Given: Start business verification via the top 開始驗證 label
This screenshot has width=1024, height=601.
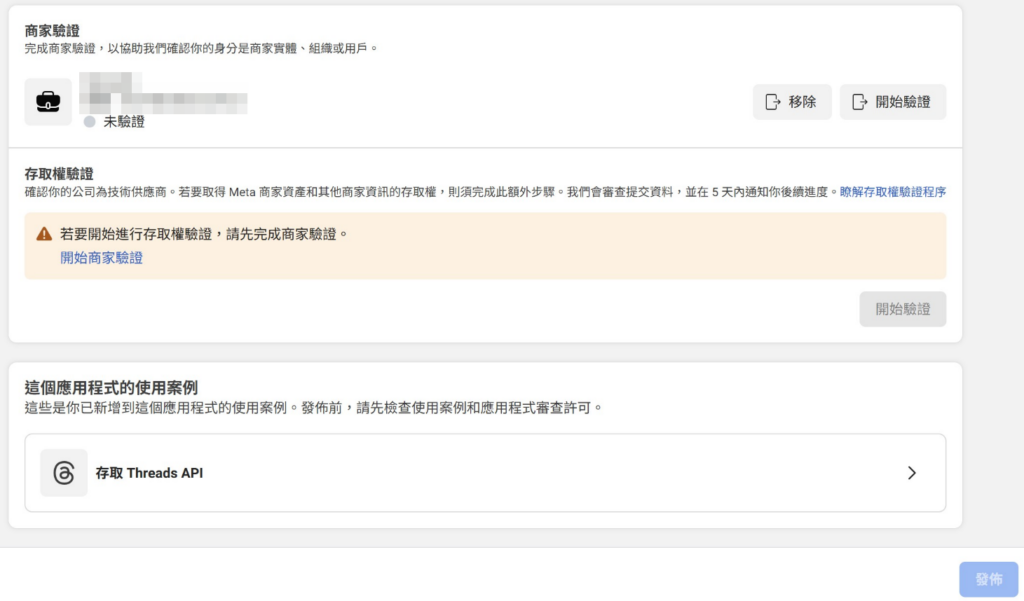Looking at the screenshot, I should (902, 102).
